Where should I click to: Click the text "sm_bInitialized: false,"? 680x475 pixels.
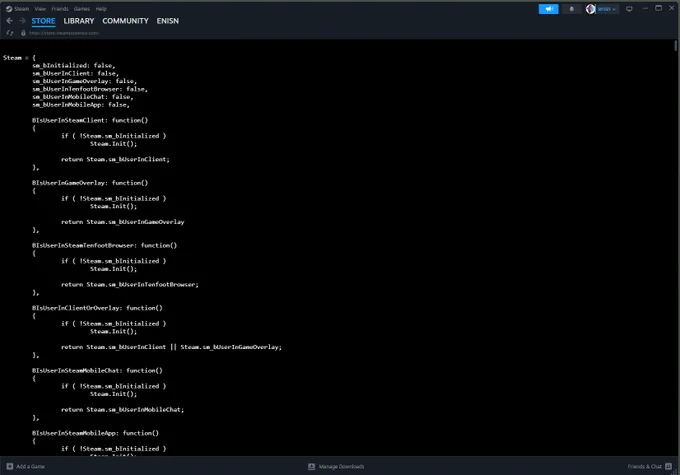tap(74, 66)
